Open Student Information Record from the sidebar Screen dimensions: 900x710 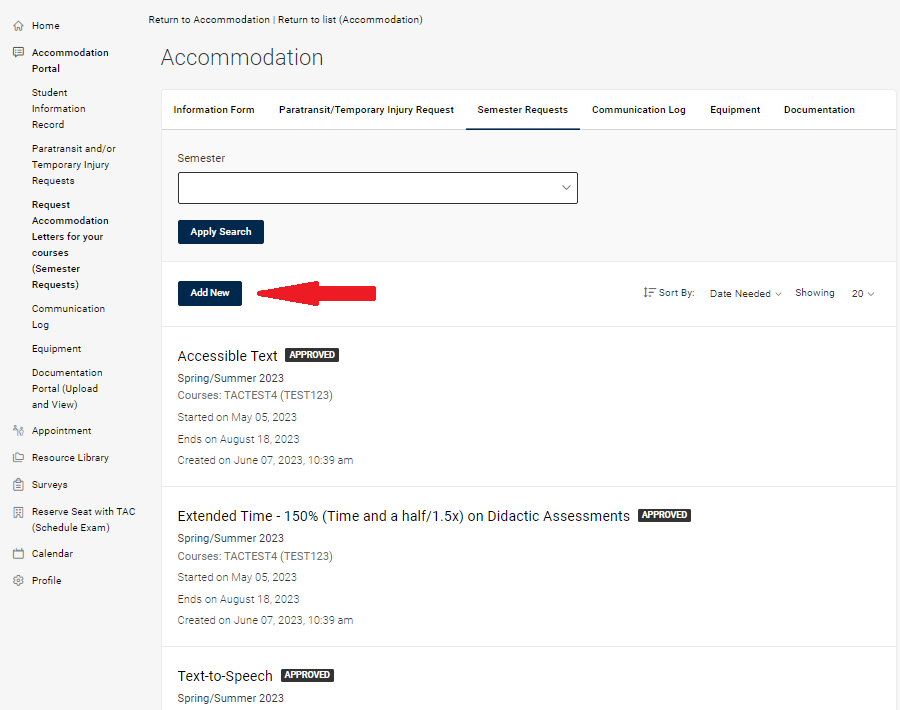point(58,108)
